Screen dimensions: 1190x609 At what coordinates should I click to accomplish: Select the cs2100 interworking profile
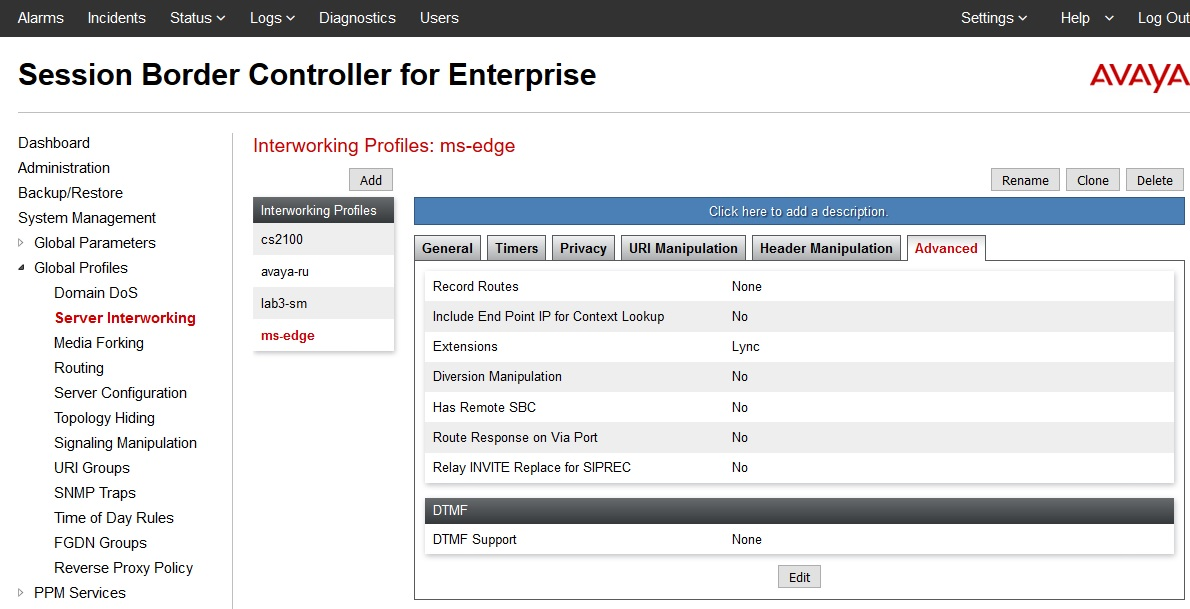[323, 239]
